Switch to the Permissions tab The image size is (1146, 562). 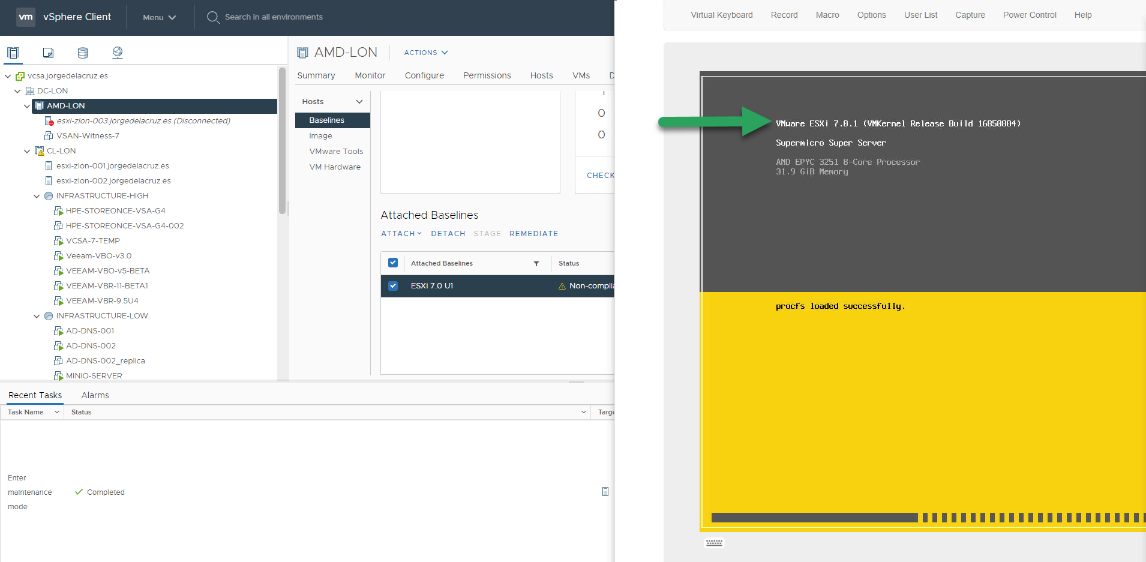tap(487, 75)
